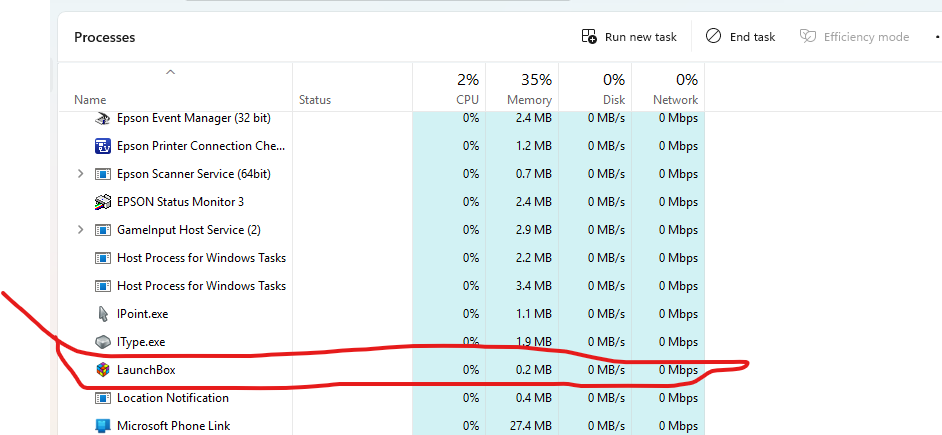Click the LaunchBox process icon
This screenshot has width=942, height=435.
[x=103, y=370]
